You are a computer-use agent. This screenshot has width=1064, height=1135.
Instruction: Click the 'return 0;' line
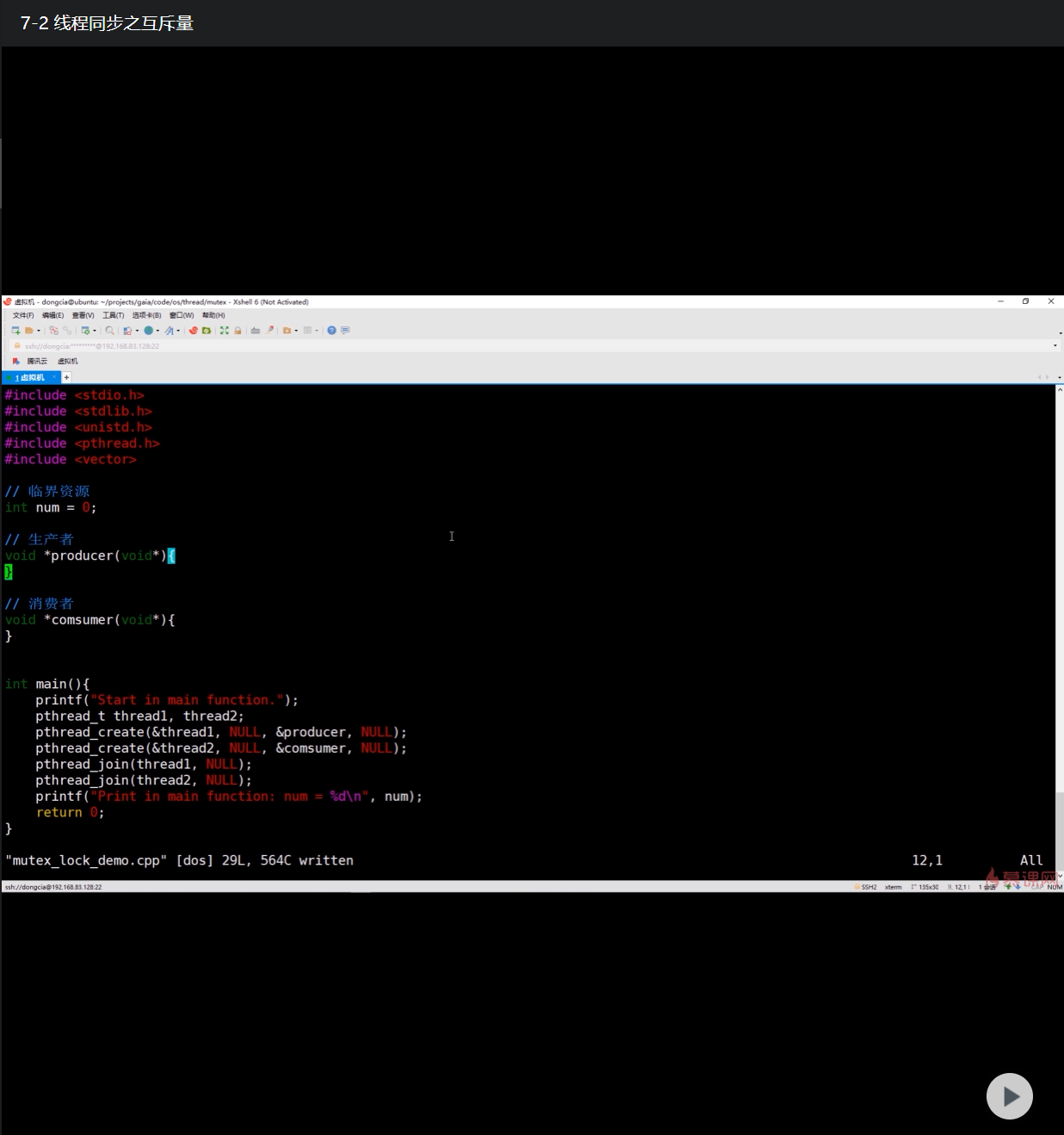pos(70,813)
